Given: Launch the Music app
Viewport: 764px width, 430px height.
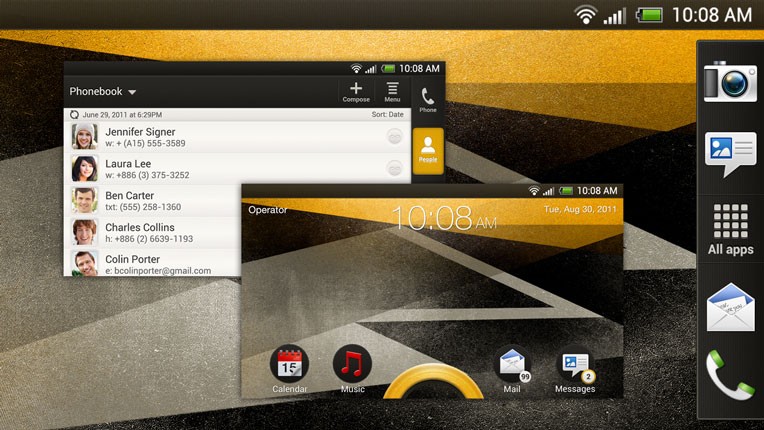Looking at the screenshot, I should tap(352, 366).
